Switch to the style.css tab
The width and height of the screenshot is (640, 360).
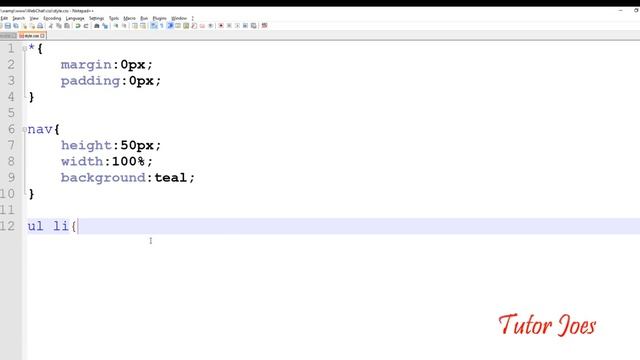click(32, 36)
